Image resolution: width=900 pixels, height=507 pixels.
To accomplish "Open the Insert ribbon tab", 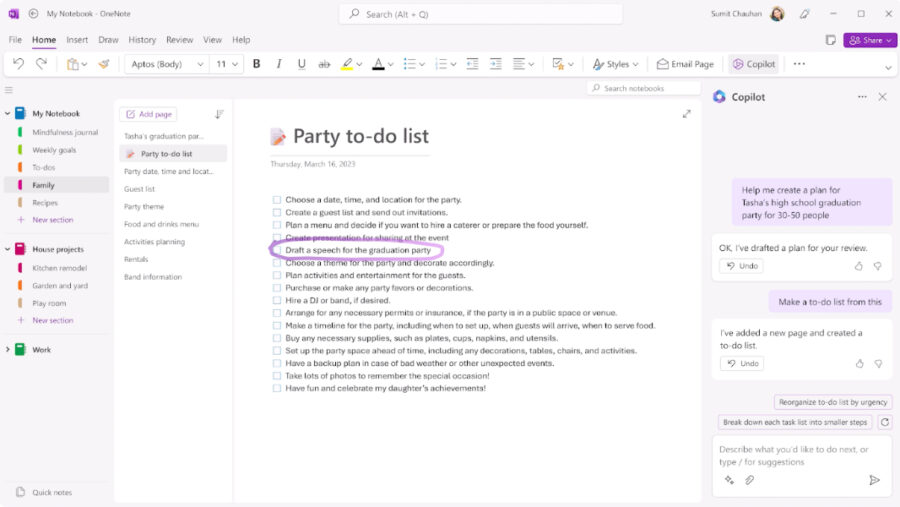I will [77, 40].
